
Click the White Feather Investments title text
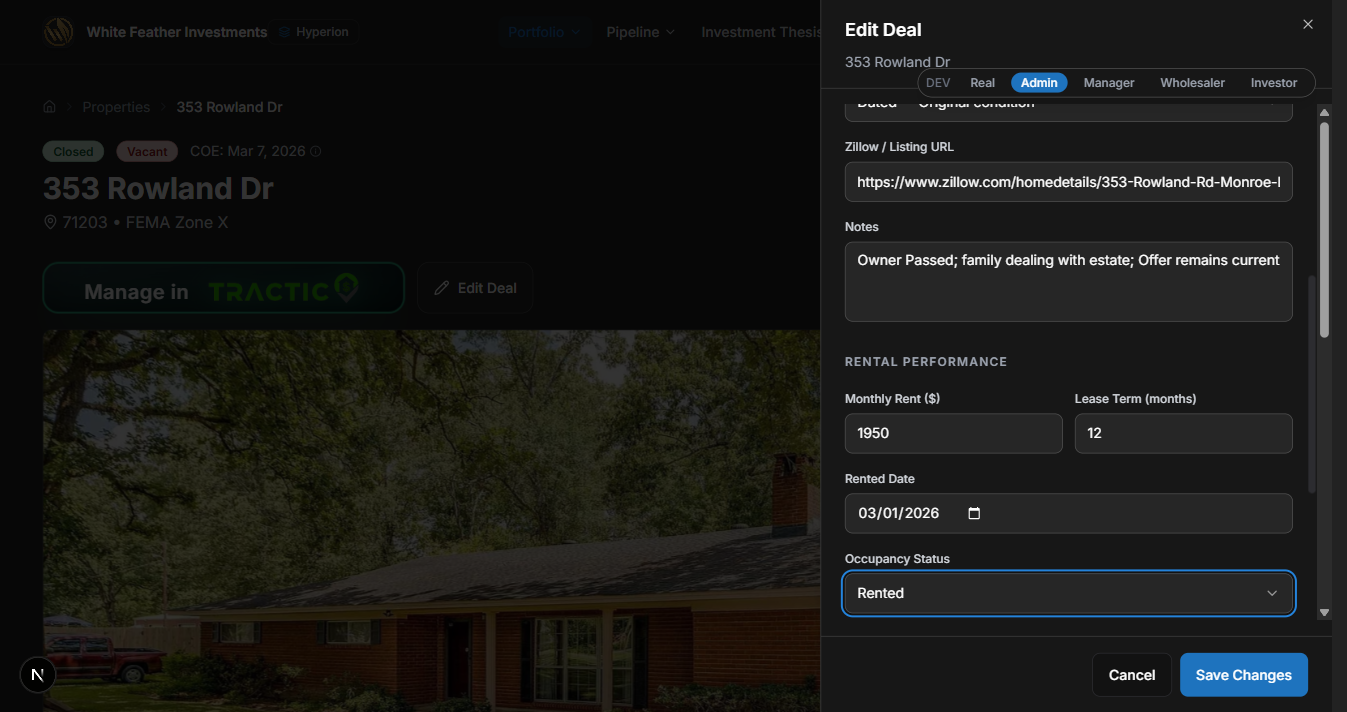coord(177,32)
